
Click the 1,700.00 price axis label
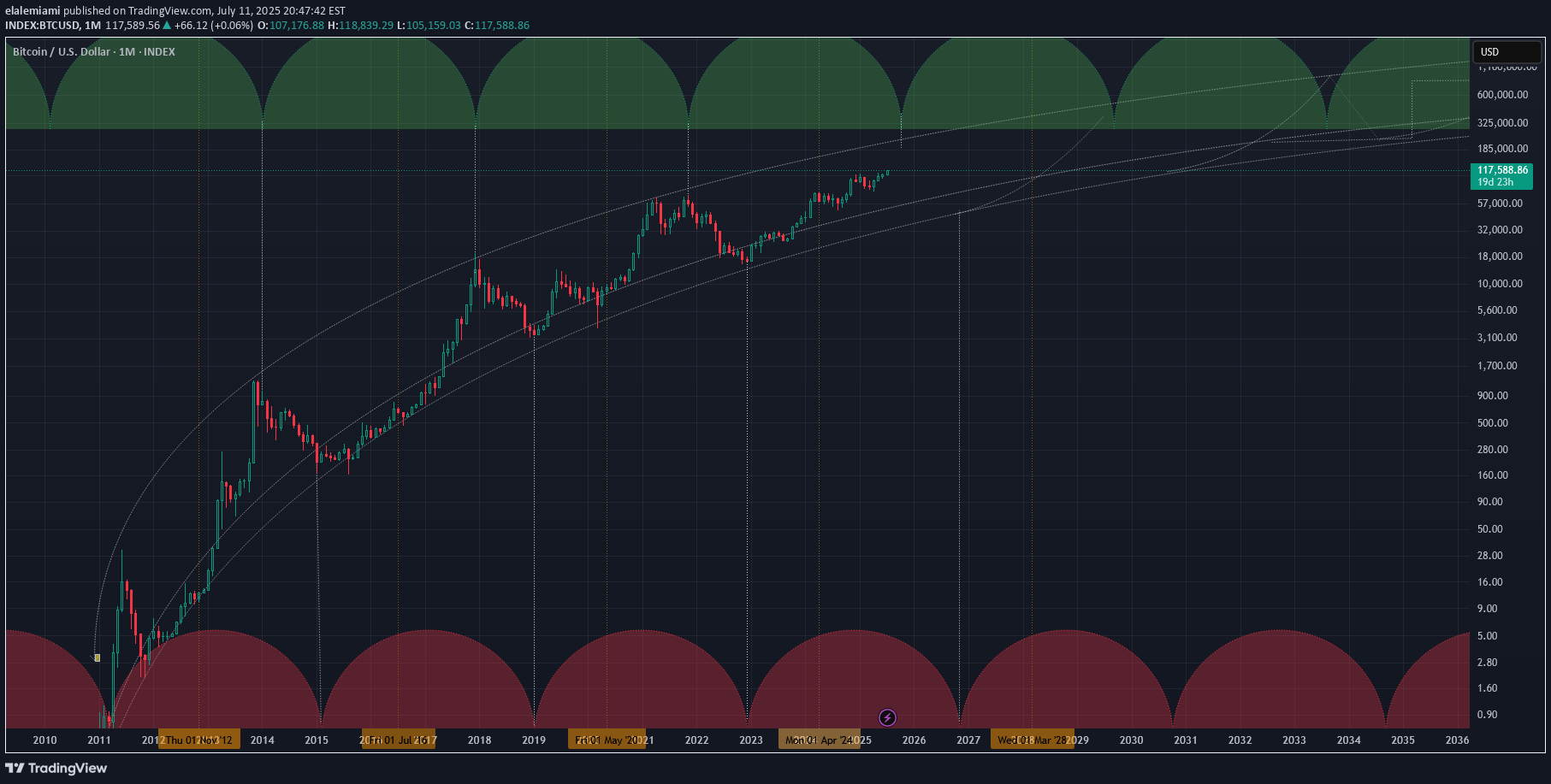[x=1498, y=366]
